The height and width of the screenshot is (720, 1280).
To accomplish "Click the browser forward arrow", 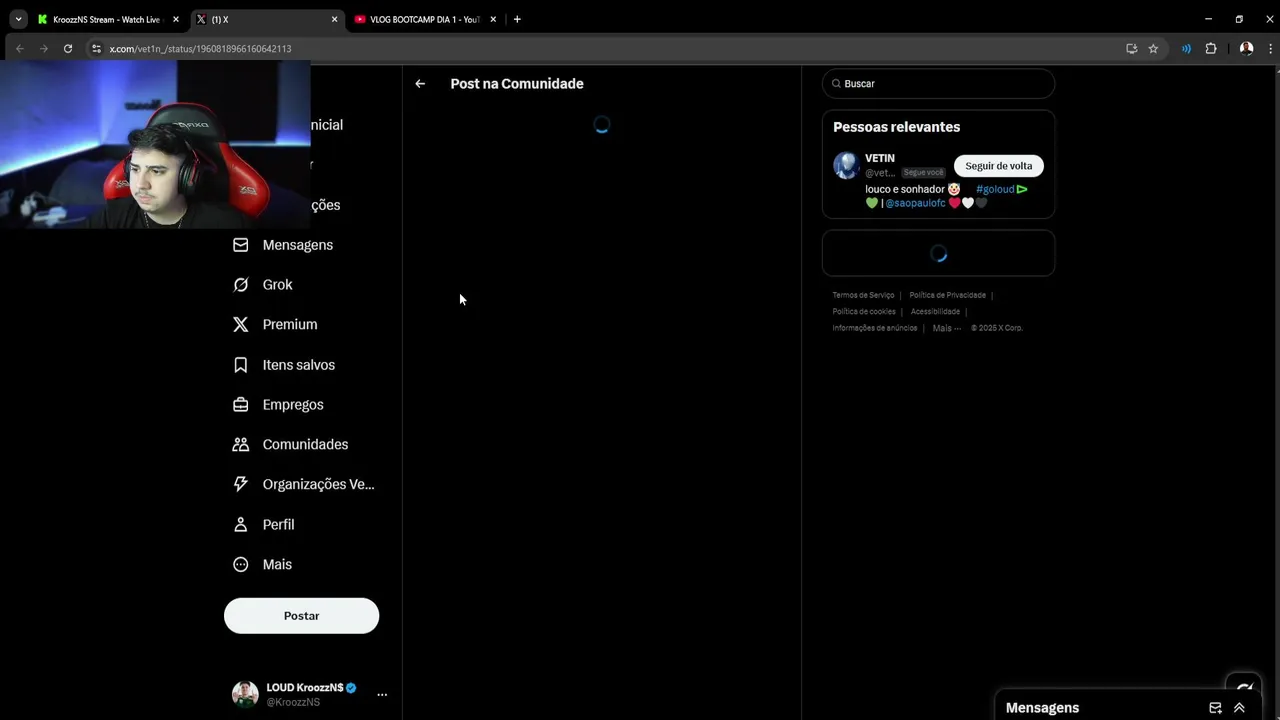I will [x=43, y=48].
